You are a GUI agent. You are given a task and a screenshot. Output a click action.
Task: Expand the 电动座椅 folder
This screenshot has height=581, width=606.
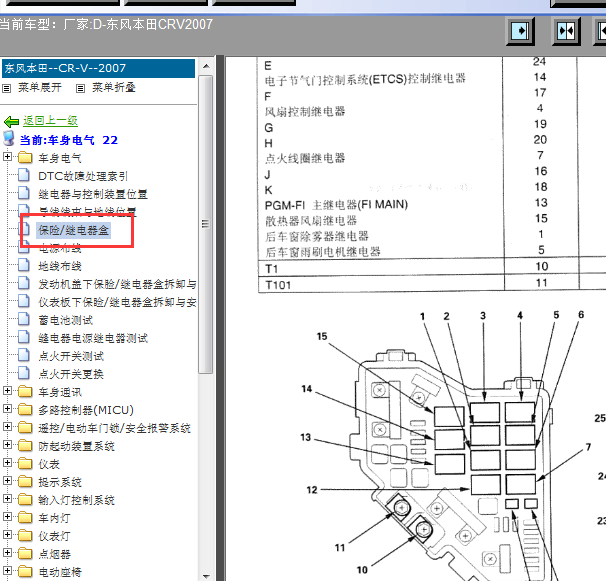(x=7, y=571)
